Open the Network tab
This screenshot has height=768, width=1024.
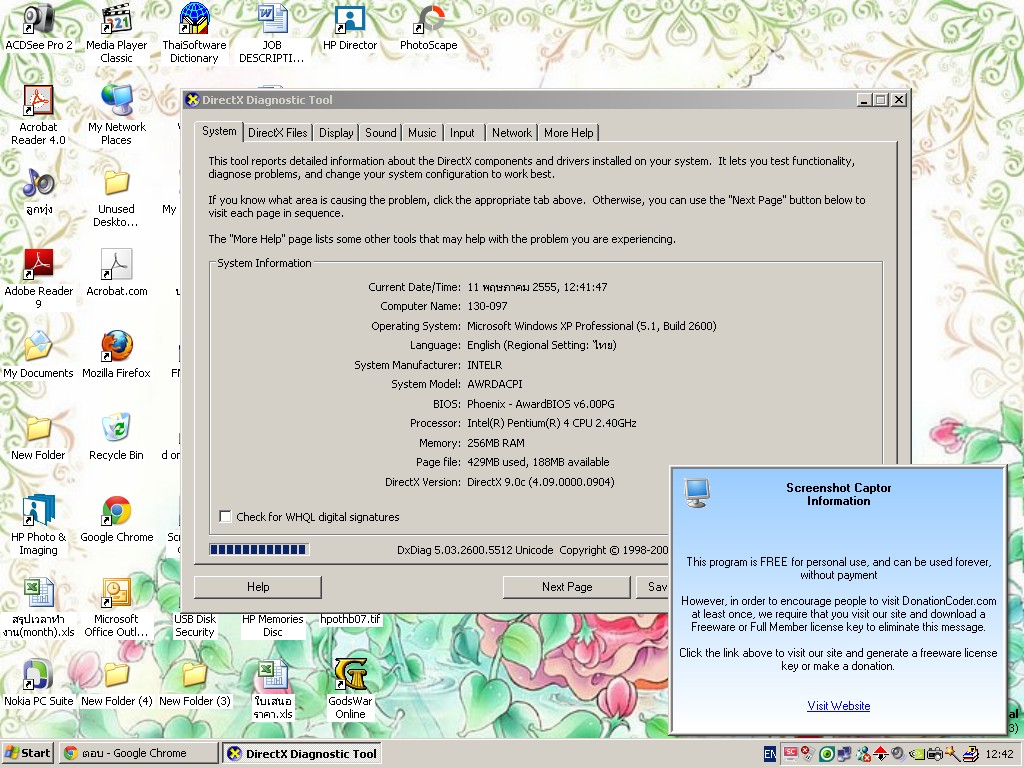(512, 133)
